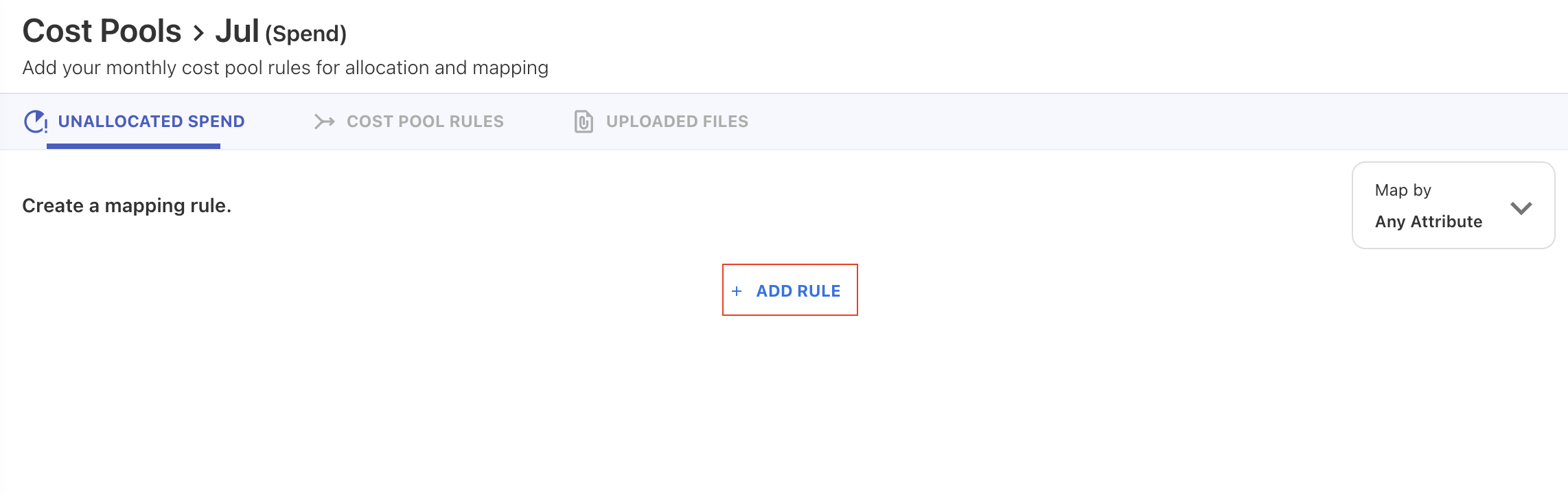Click the Unallocated Spend pie chart icon

point(35,122)
